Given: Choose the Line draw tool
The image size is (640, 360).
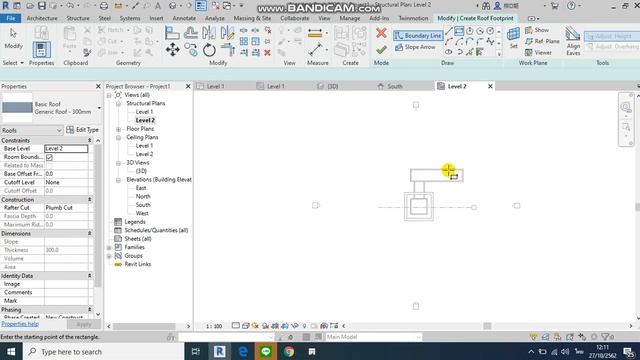Looking at the screenshot, I should [x=449, y=31].
